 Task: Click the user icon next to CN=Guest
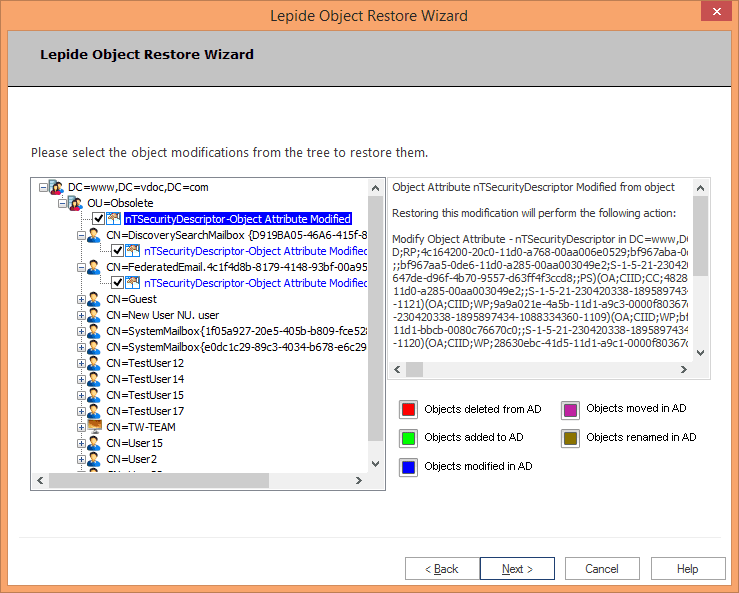(94, 299)
